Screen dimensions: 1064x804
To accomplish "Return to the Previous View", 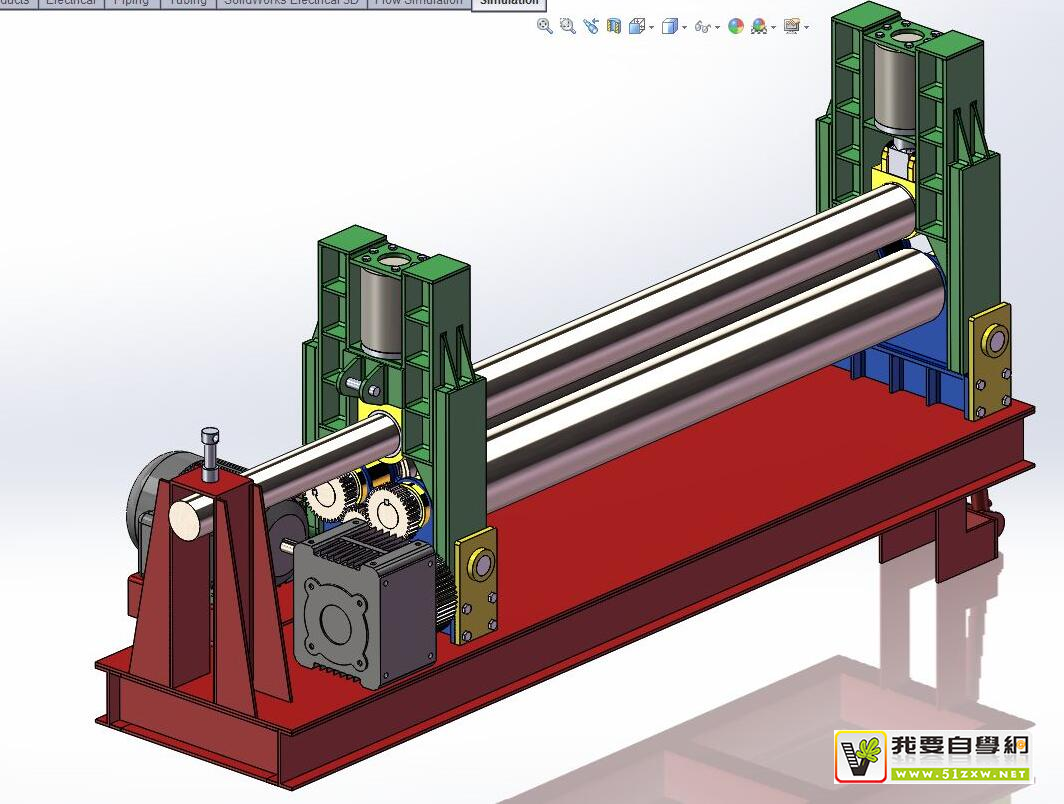I will tap(590, 27).
